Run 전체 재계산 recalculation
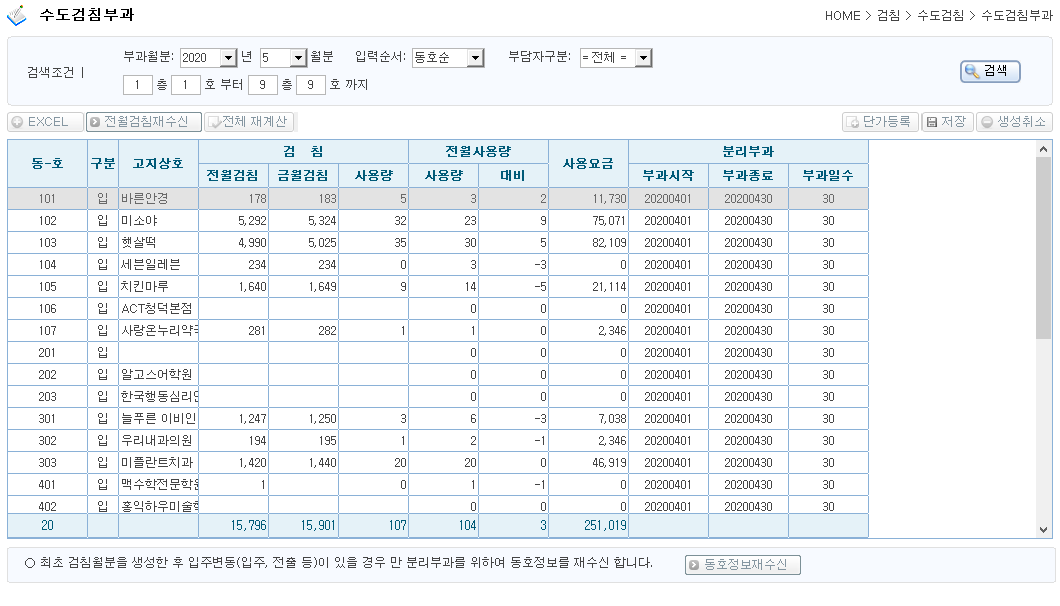This screenshot has height=606, width=1060. point(249,122)
